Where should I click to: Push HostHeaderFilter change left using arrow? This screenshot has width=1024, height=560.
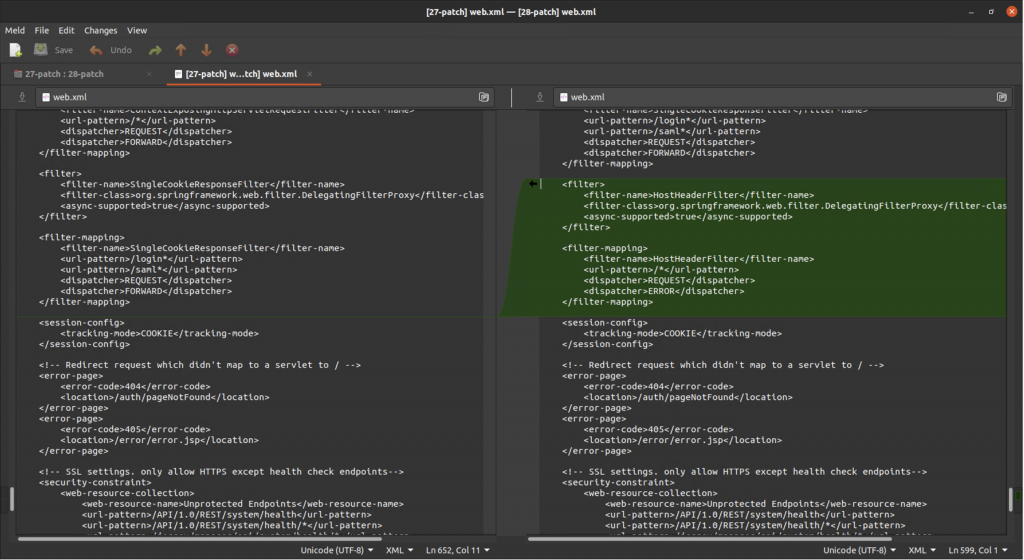[533, 183]
